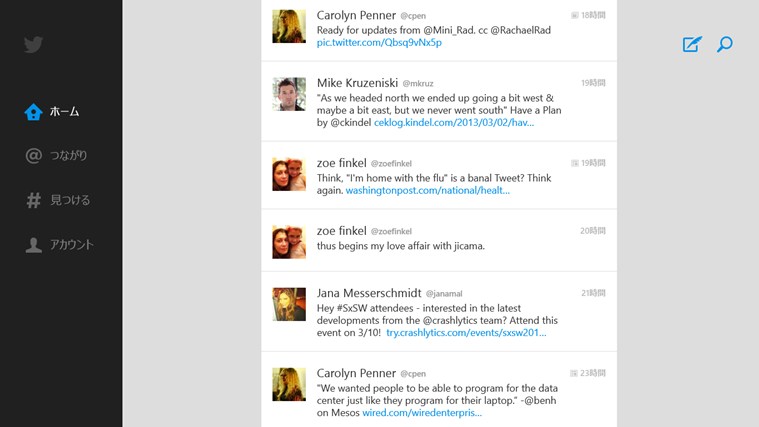Click Mike Kruzeniski's profile picture

pos(289,94)
